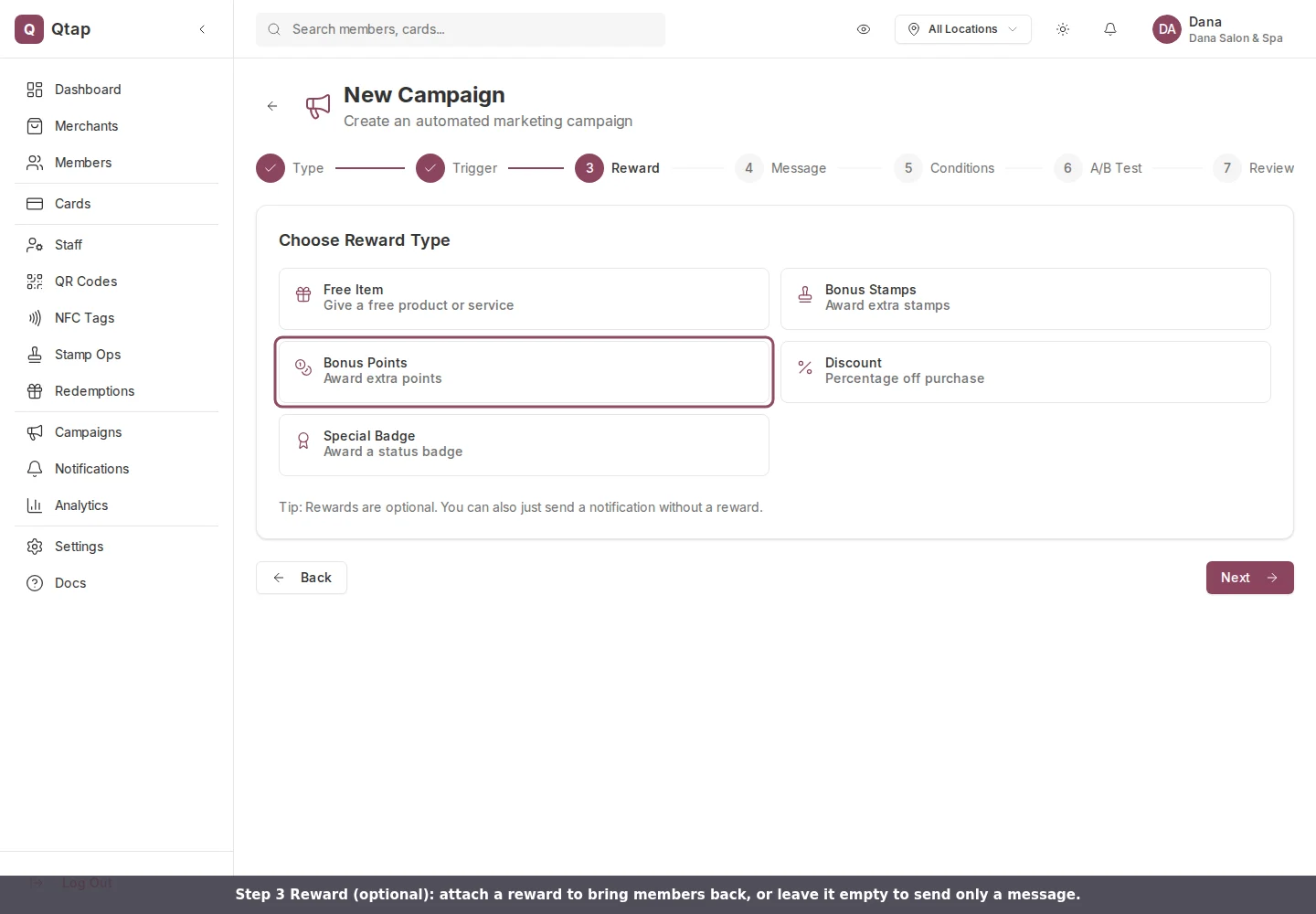Click Next to continue campaign
Screen dimensions: 1316x914
1249,578
